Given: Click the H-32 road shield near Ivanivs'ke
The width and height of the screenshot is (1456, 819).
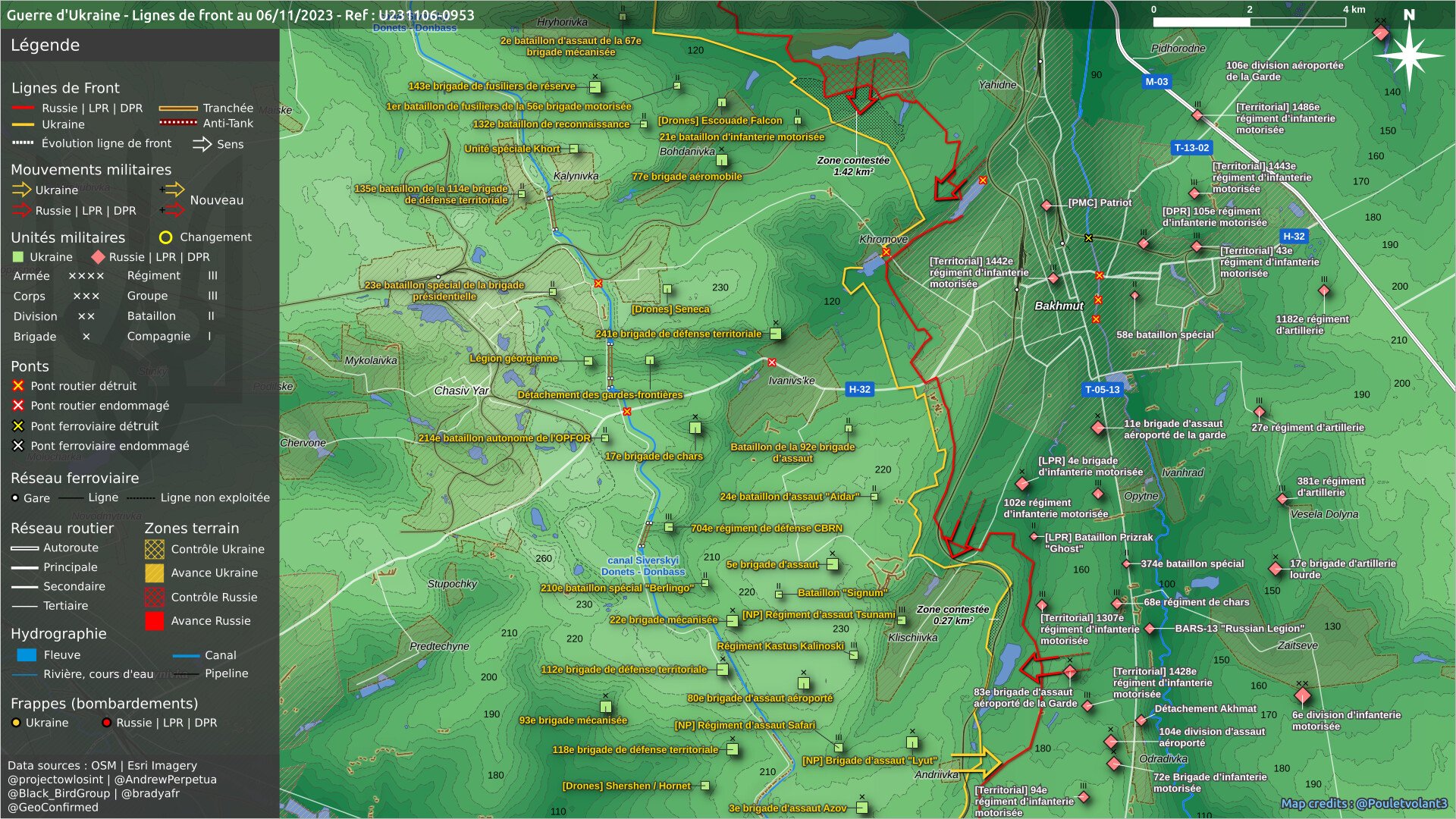Looking at the screenshot, I should (859, 389).
